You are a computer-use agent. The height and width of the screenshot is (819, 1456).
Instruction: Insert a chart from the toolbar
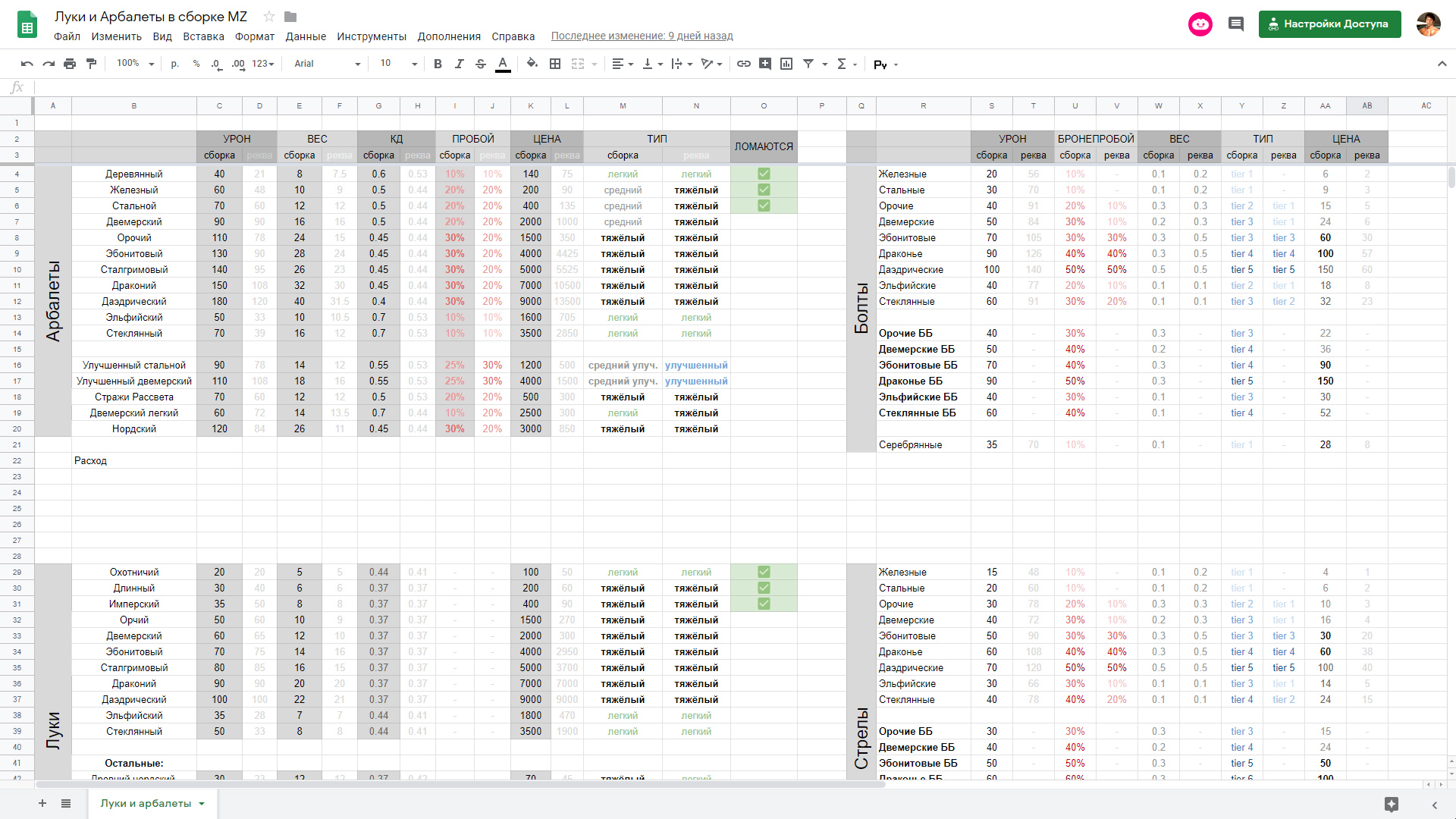pos(786,64)
